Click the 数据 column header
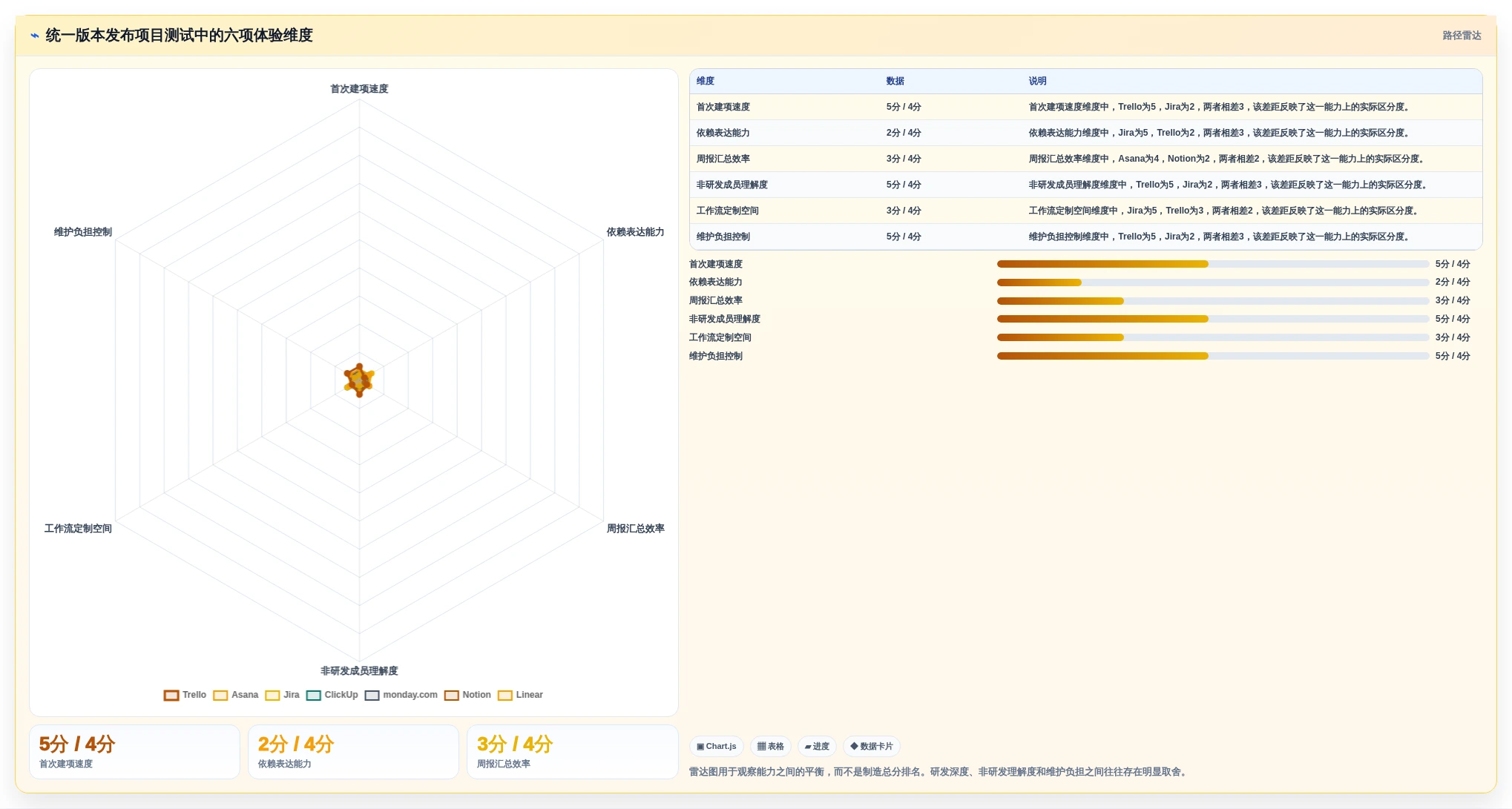 pyautogui.click(x=895, y=81)
